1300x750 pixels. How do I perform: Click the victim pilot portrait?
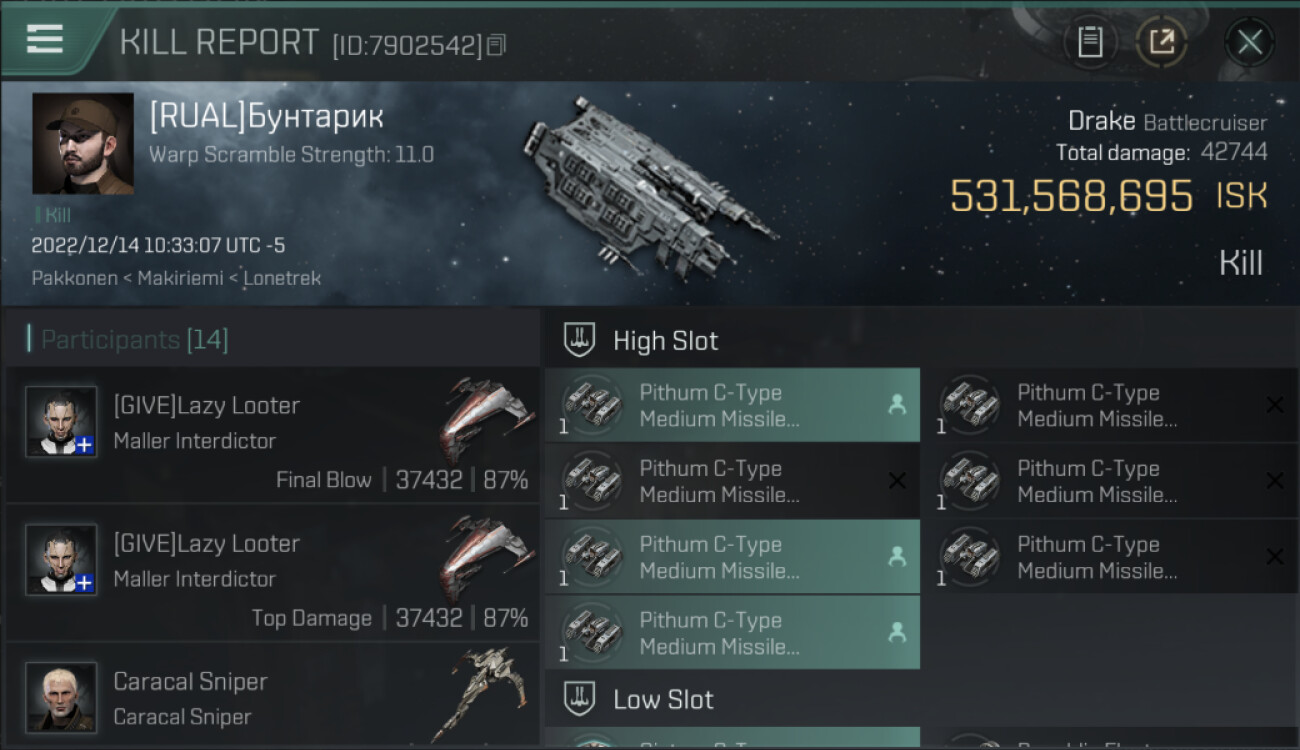pyautogui.click(x=83, y=143)
